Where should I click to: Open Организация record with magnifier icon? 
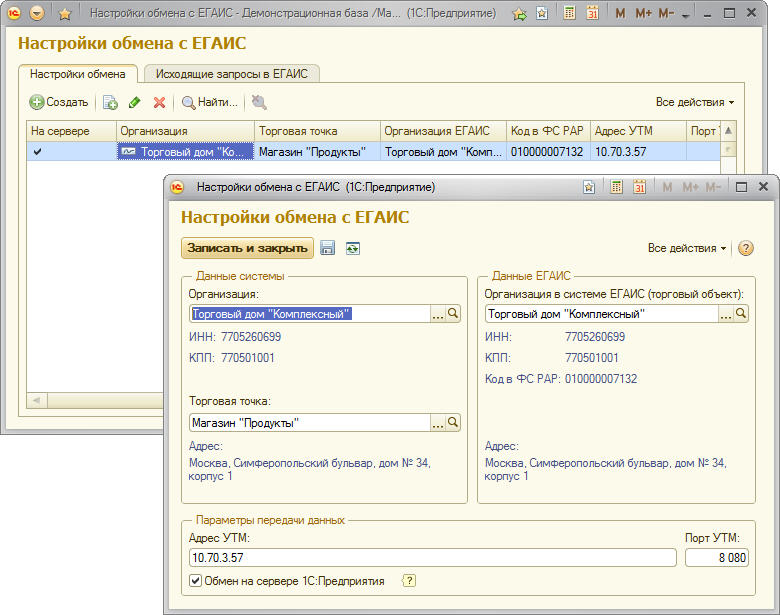coord(453,313)
